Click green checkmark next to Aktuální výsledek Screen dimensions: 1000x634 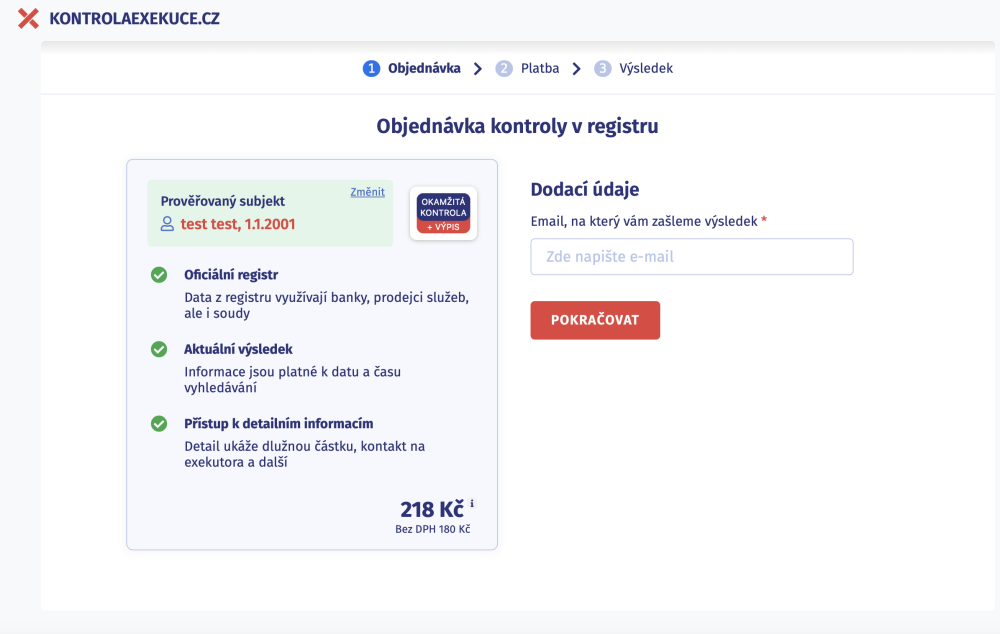pos(159,349)
